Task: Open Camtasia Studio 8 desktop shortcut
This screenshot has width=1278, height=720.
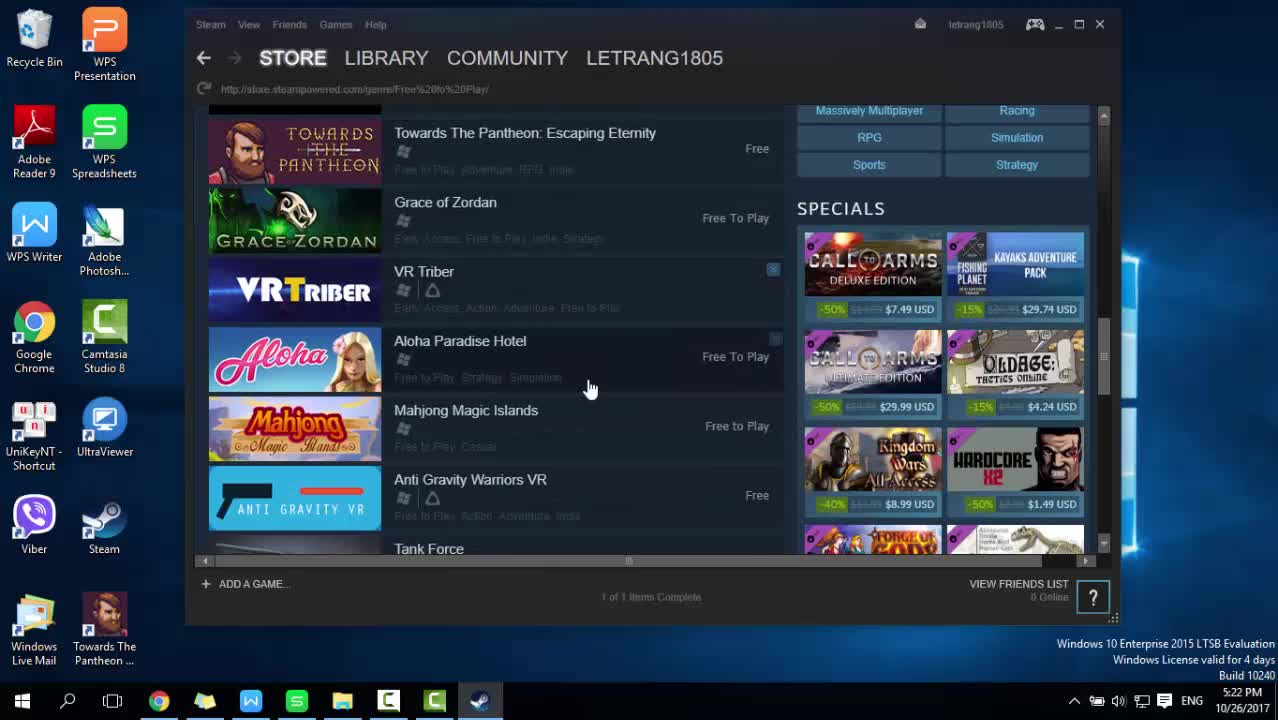Action: [104, 338]
